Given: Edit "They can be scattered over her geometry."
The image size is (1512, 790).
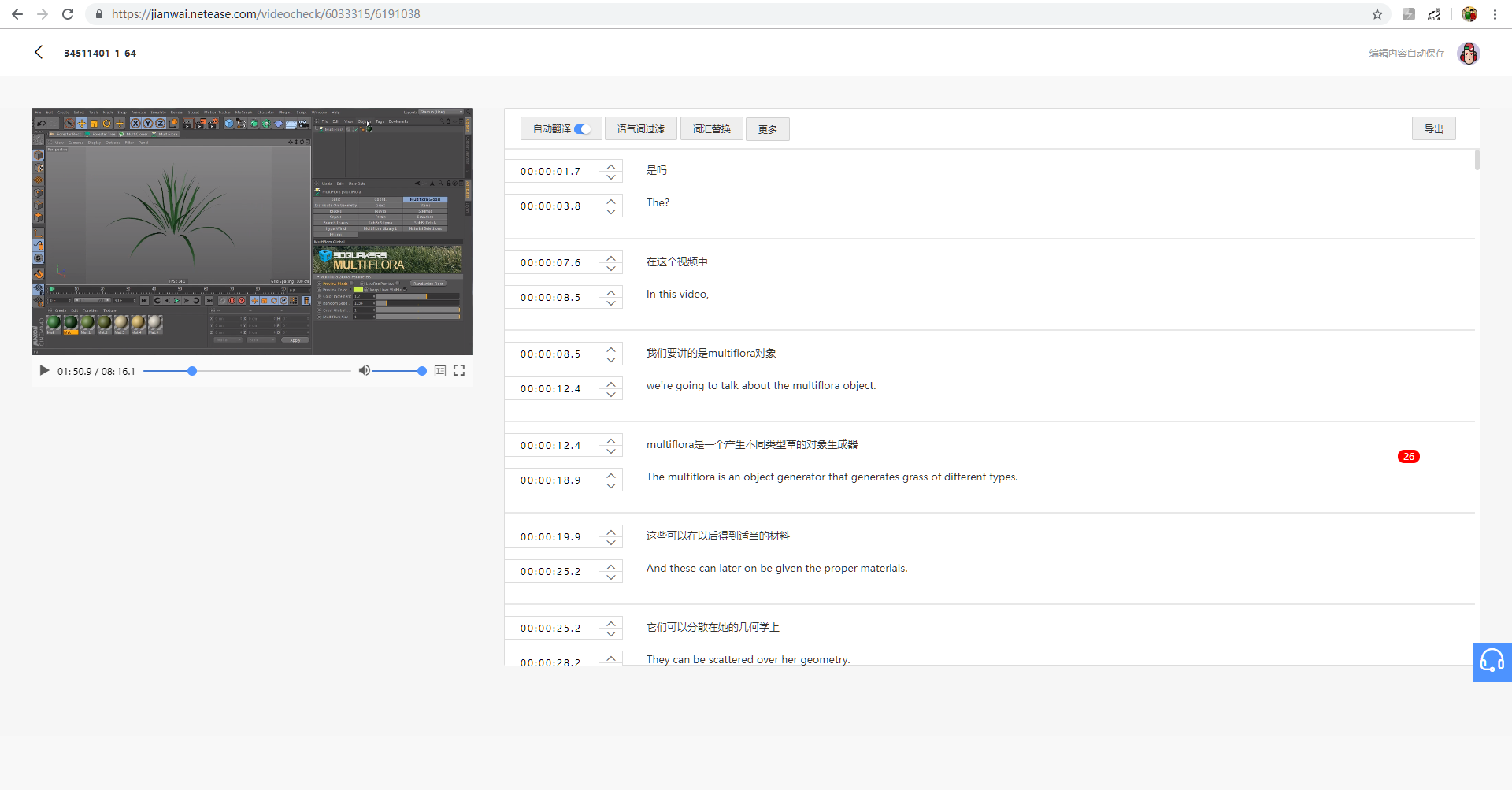Looking at the screenshot, I should tap(748, 659).
